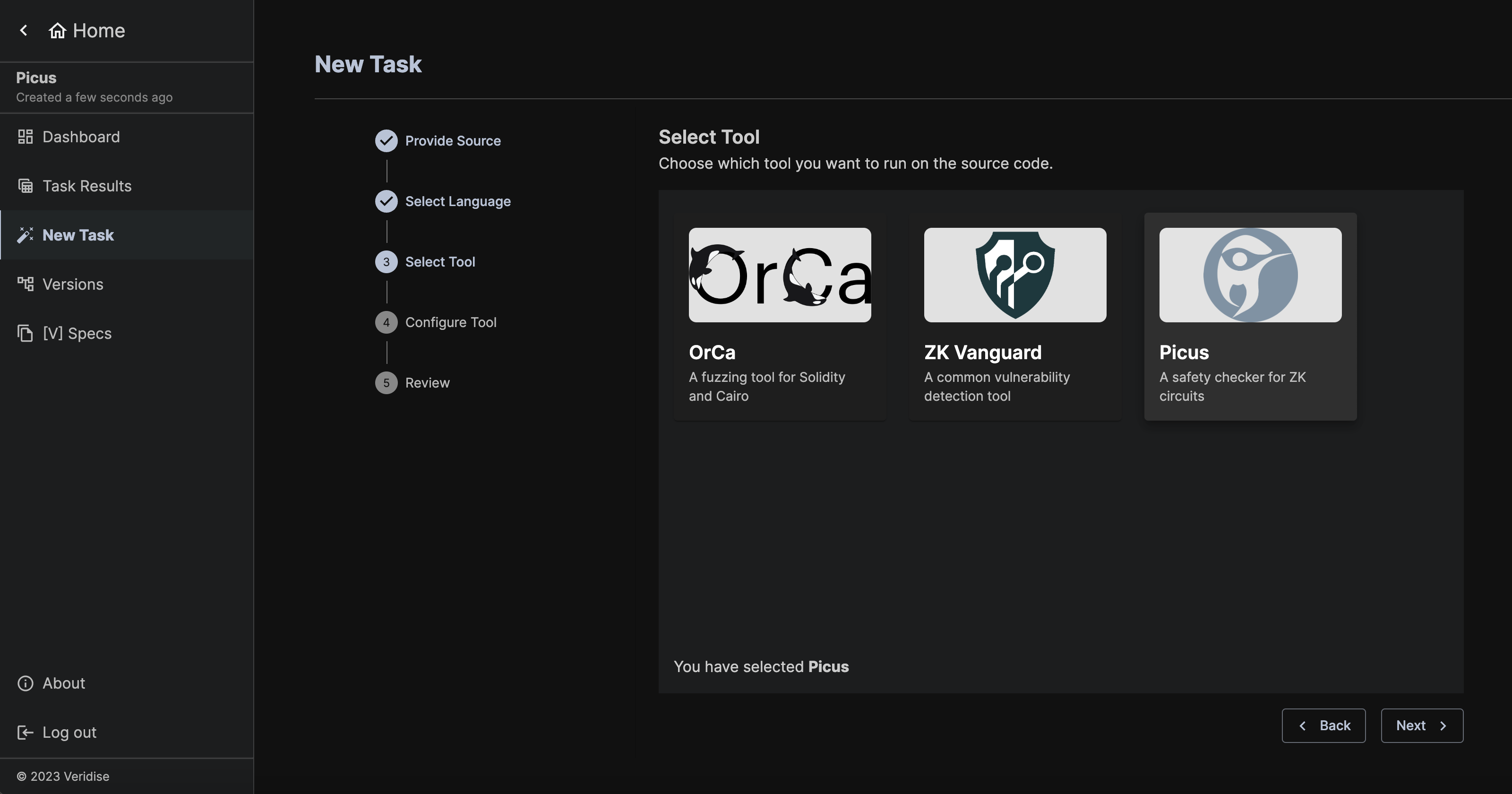Screen dimensions: 1512x794
Task: Click the back chevron beside Home
Action: click(24, 31)
